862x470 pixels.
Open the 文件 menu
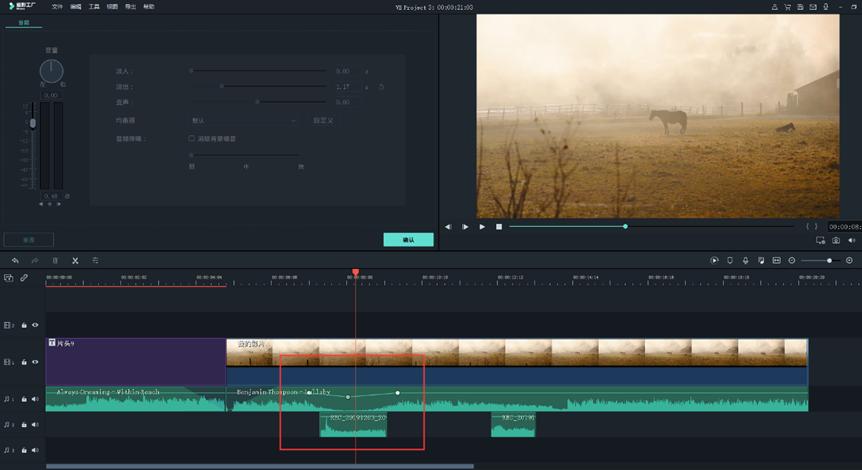[57, 6]
